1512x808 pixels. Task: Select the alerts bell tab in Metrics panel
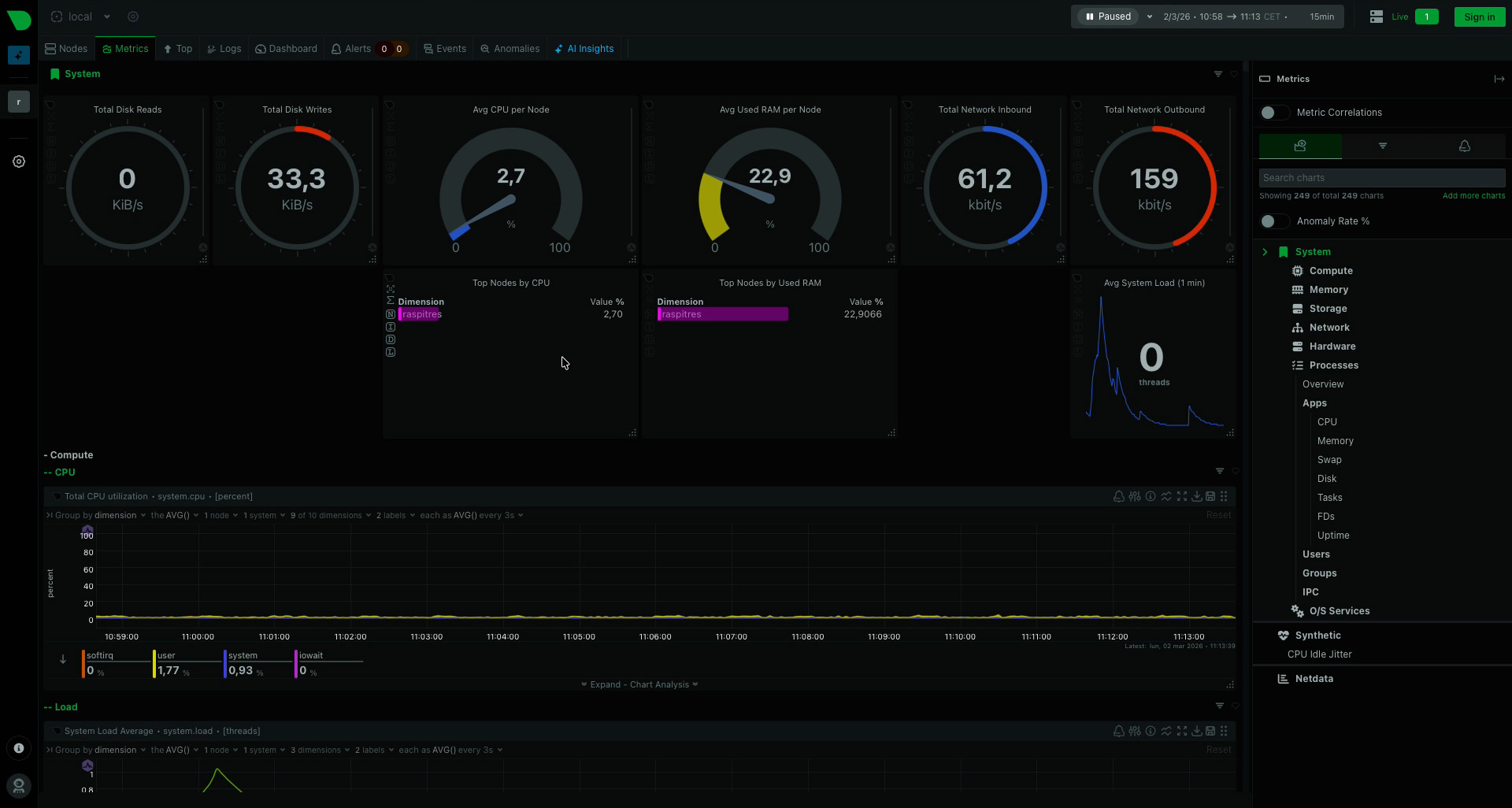pos(1465,146)
